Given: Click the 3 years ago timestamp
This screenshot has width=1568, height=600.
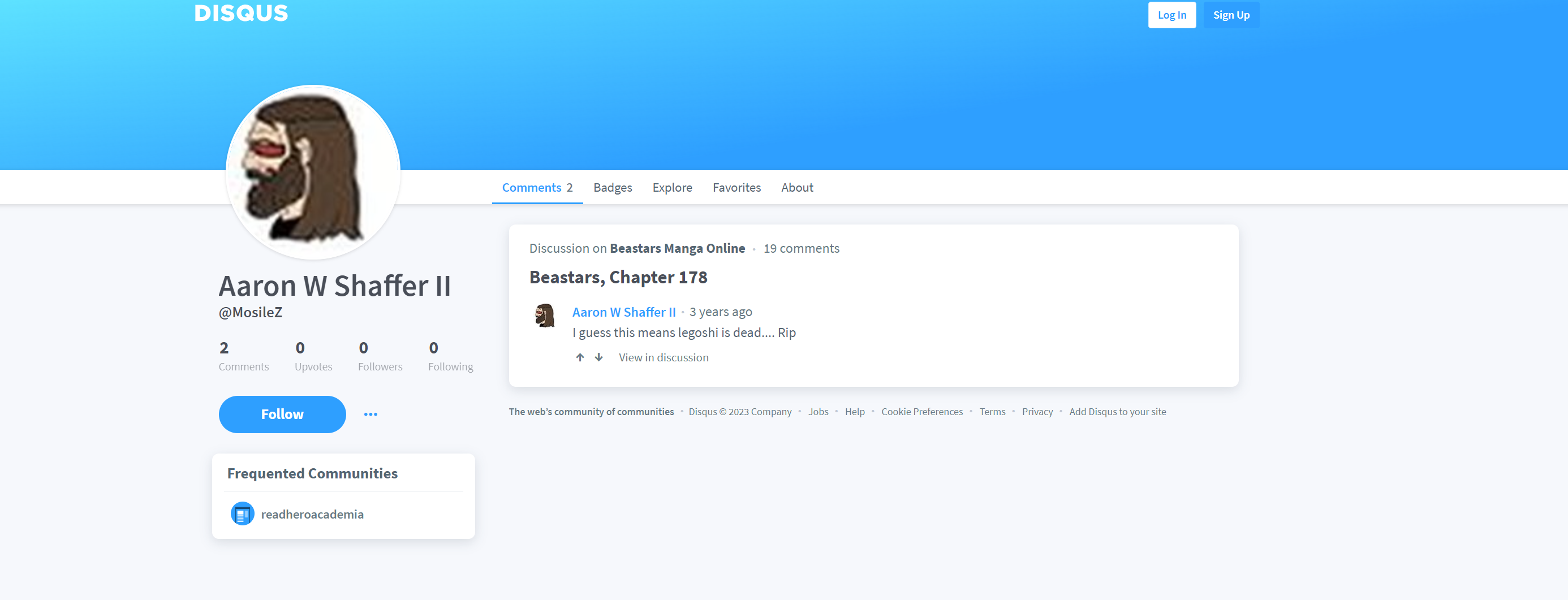Looking at the screenshot, I should point(721,312).
